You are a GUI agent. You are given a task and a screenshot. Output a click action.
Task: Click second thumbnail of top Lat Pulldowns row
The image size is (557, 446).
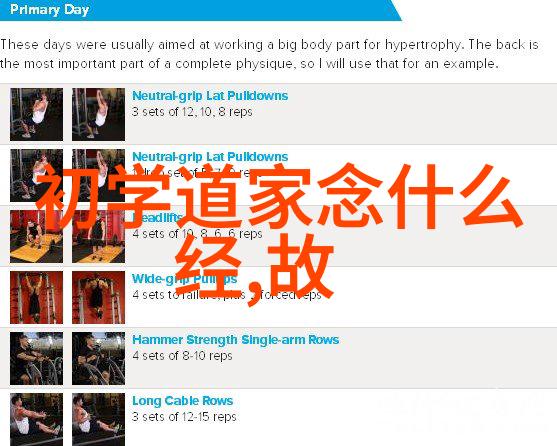[98, 114]
